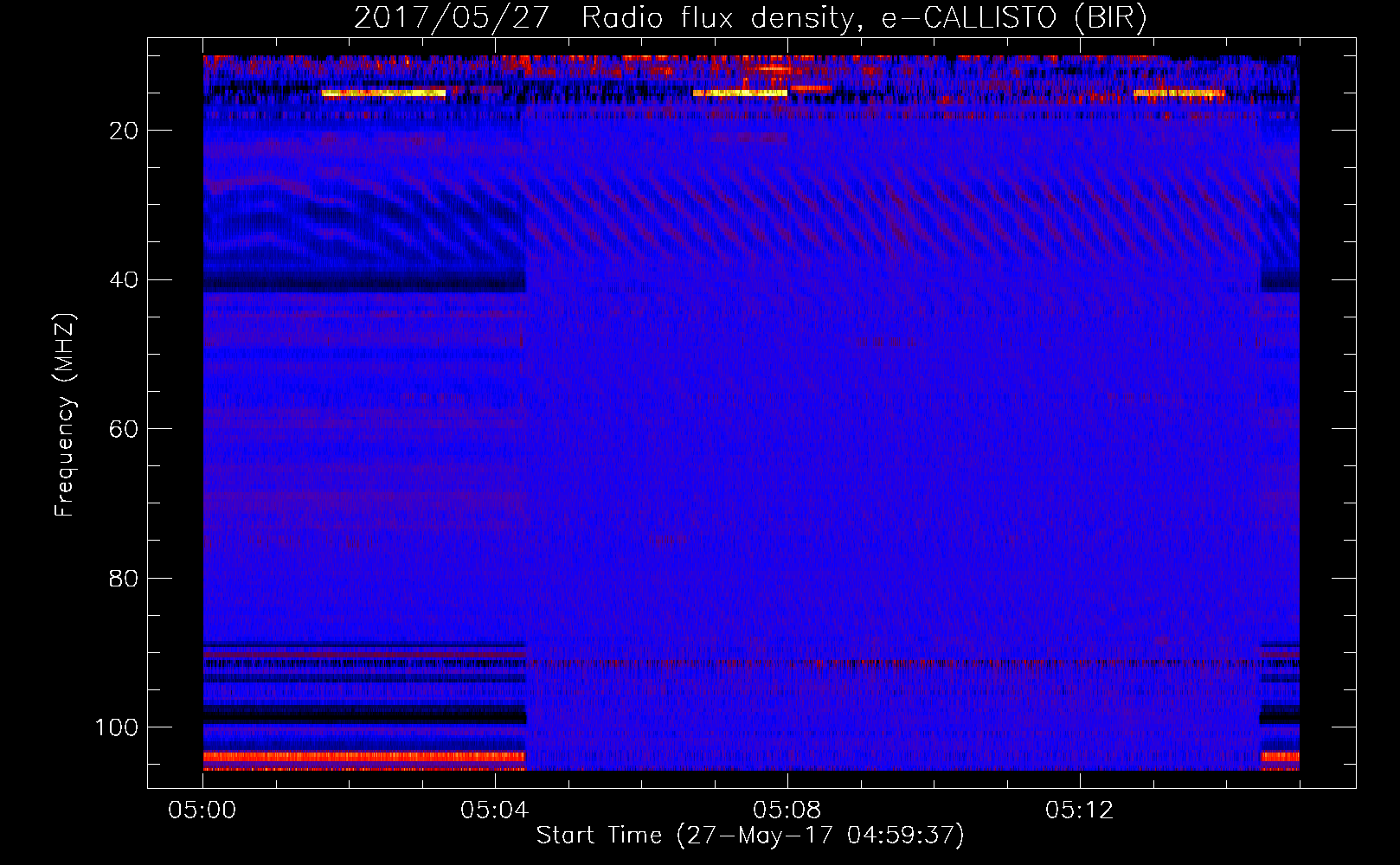
Task: Click the 'Frequency (MHZ)' axis label
Action: pos(65,414)
